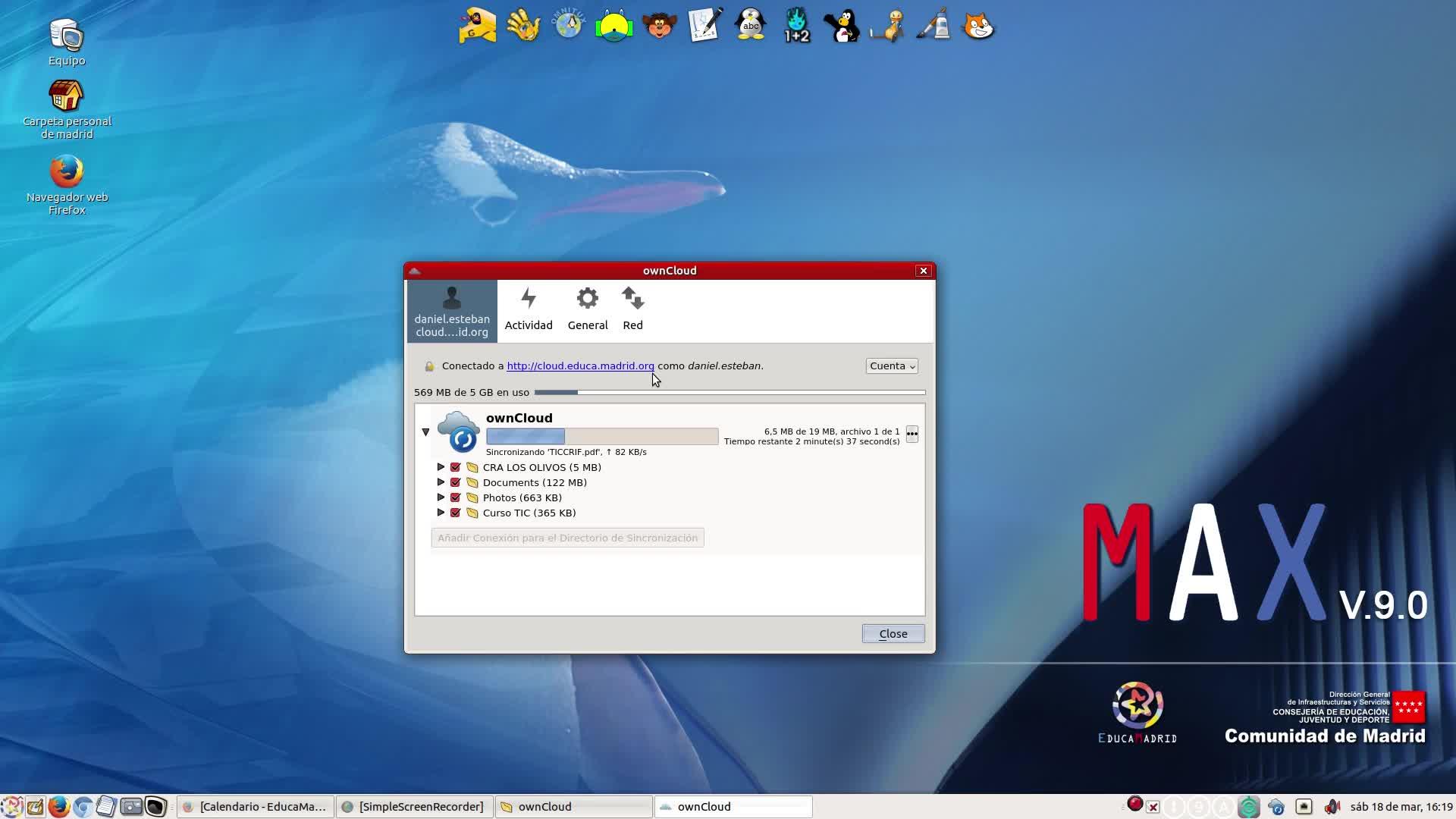Collapse the ownCloud sync folder triangle
Screen dimensions: 1456x819
pyautogui.click(x=425, y=432)
